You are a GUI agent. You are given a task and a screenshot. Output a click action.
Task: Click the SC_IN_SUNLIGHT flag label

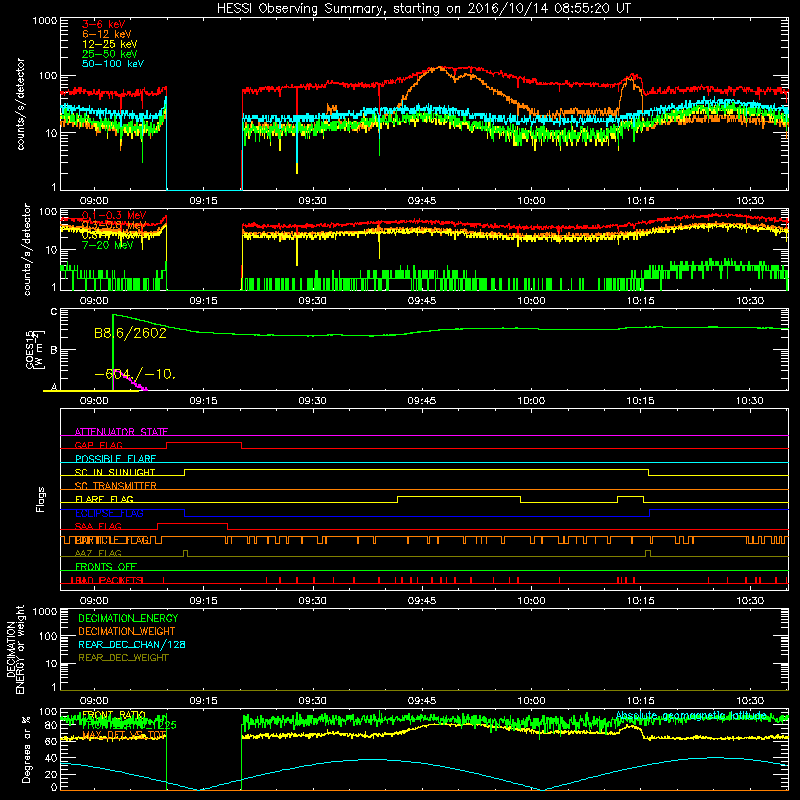tap(115, 472)
